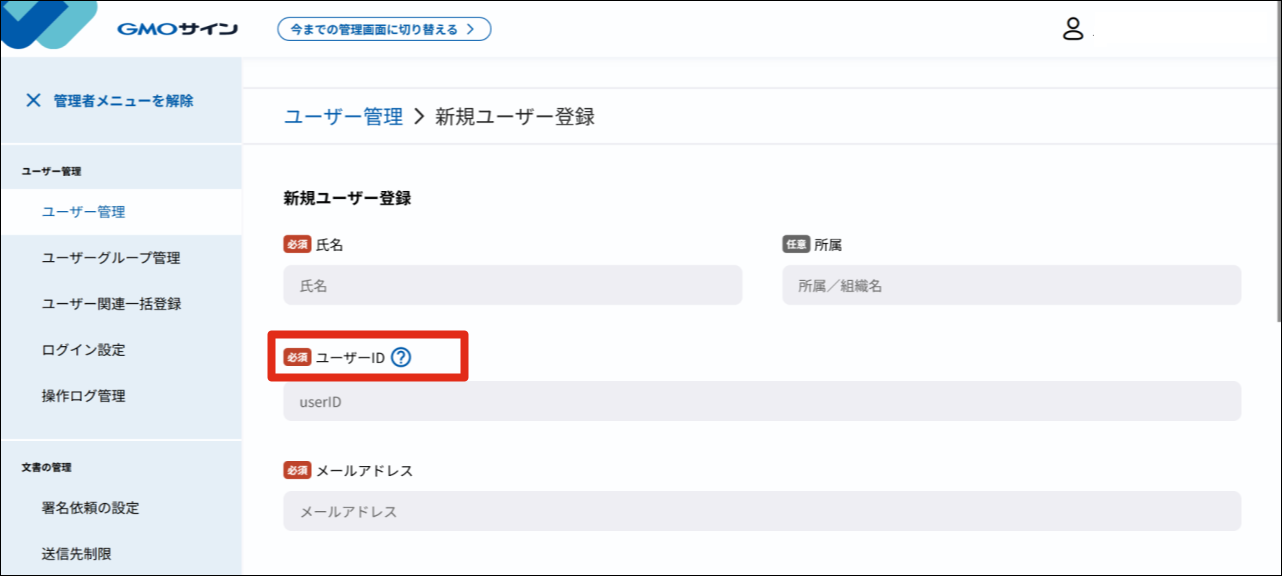This screenshot has width=1282, height=576.
Task: Open 署名依頼の設定 menu item
Action: point(90,508)
